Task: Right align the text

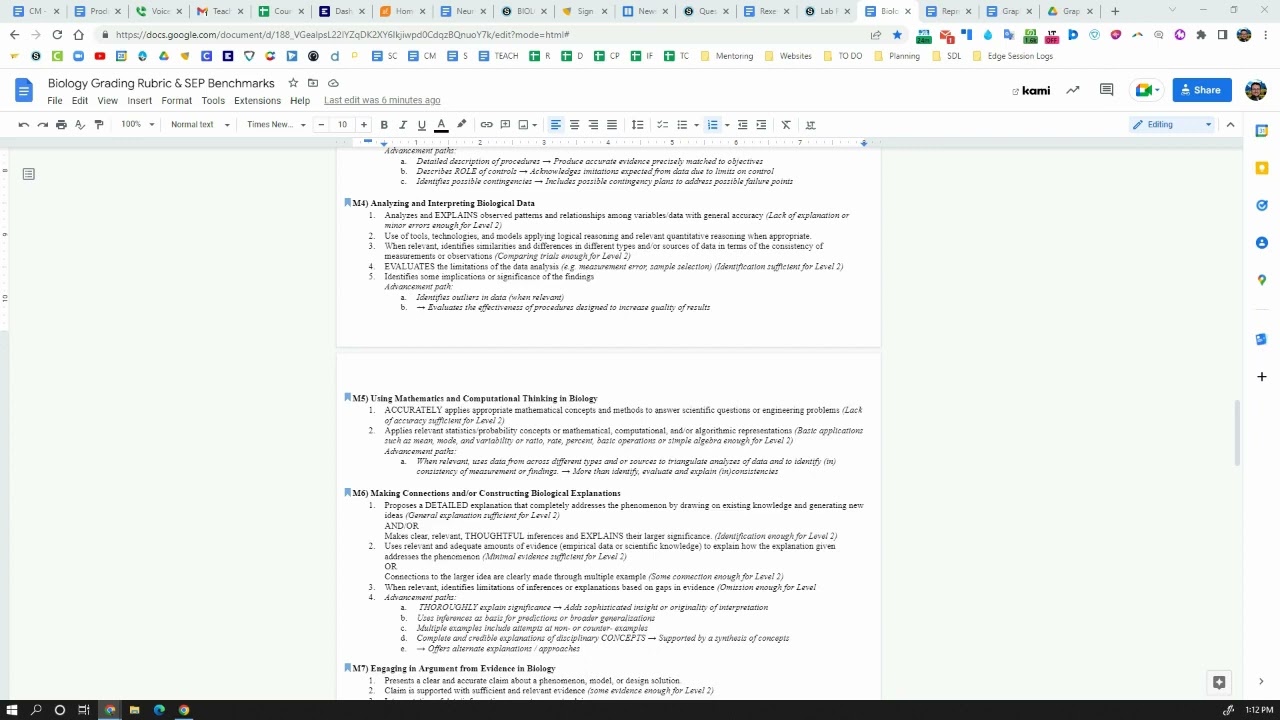Action: 593,125
